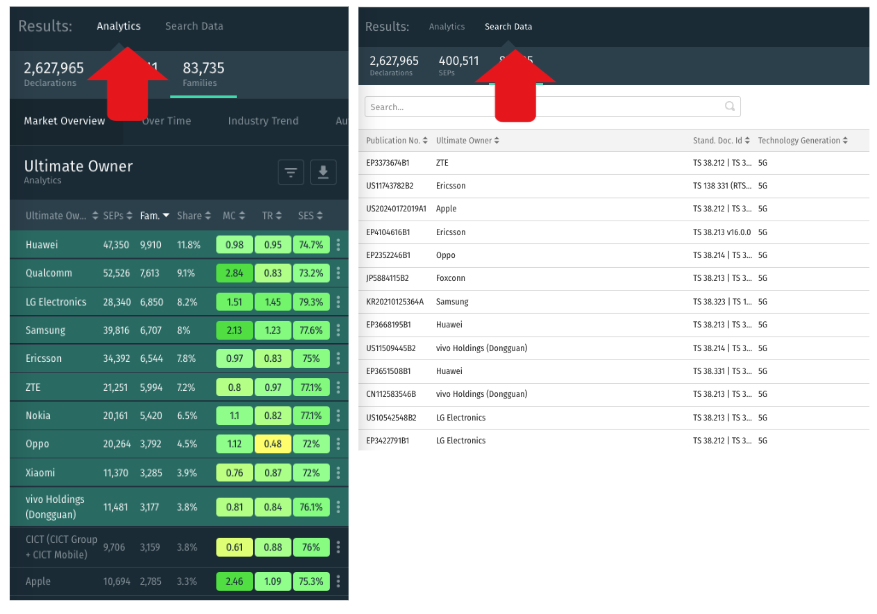Open the three-dot menu for Nokia row
Viewport: 877px width, 614px height.
click(338, 415)
